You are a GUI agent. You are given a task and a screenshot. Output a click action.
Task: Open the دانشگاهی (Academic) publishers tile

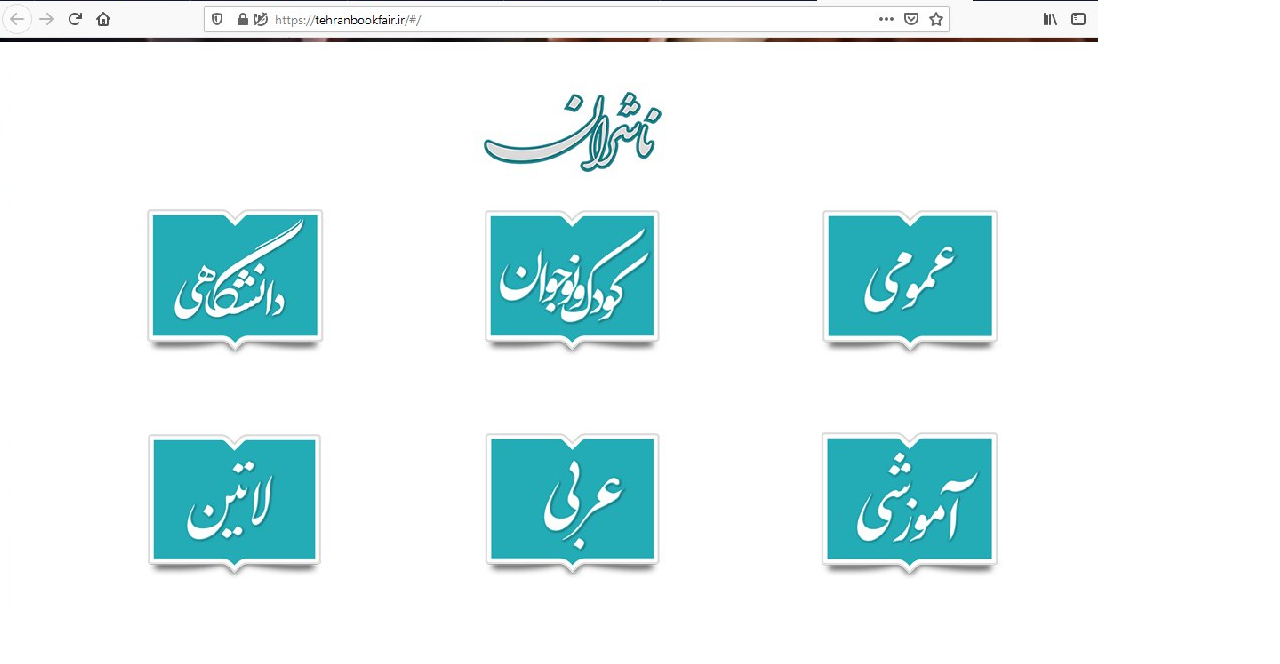click(x=235, y=280)
